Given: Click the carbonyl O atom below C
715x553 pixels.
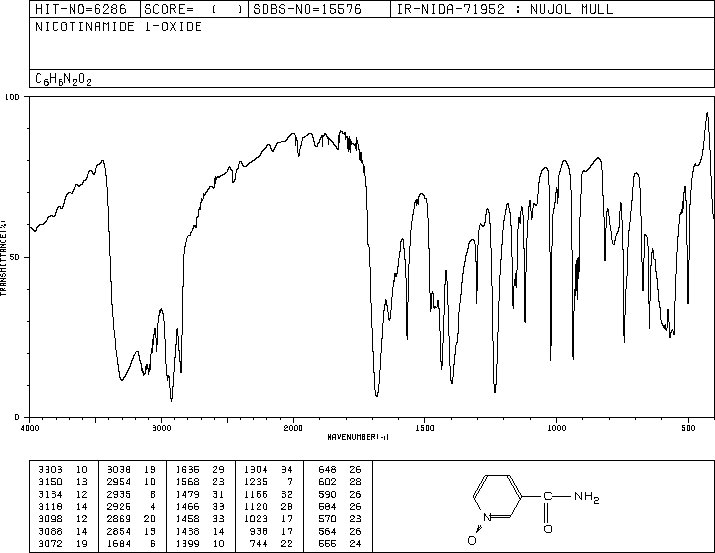Looking at the screenshot, I should [x=548, y=528].
